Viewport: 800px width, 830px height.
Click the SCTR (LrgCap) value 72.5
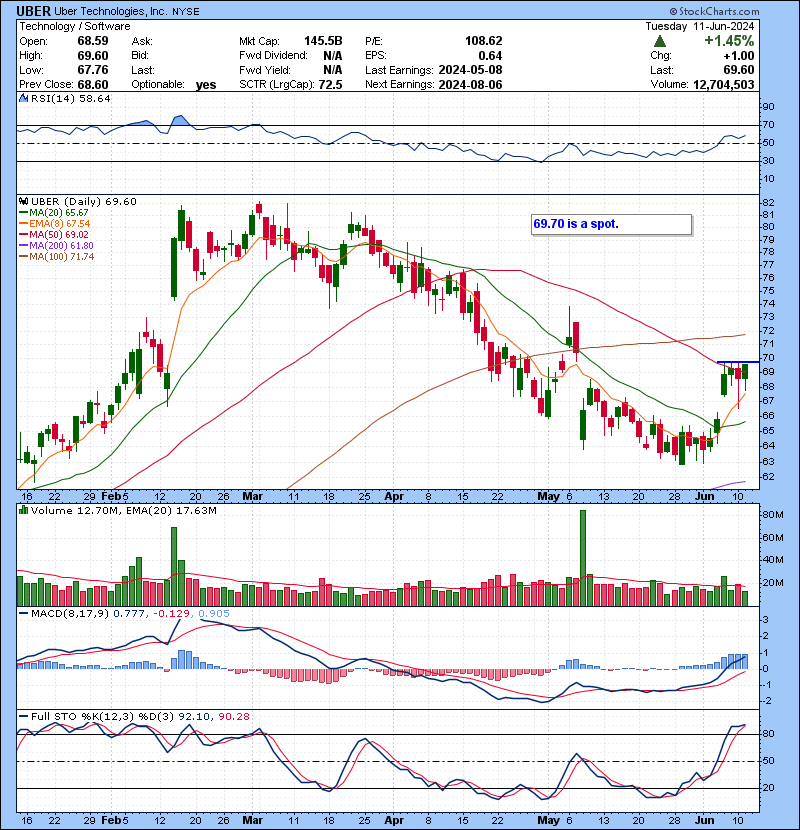pos(330,85)
